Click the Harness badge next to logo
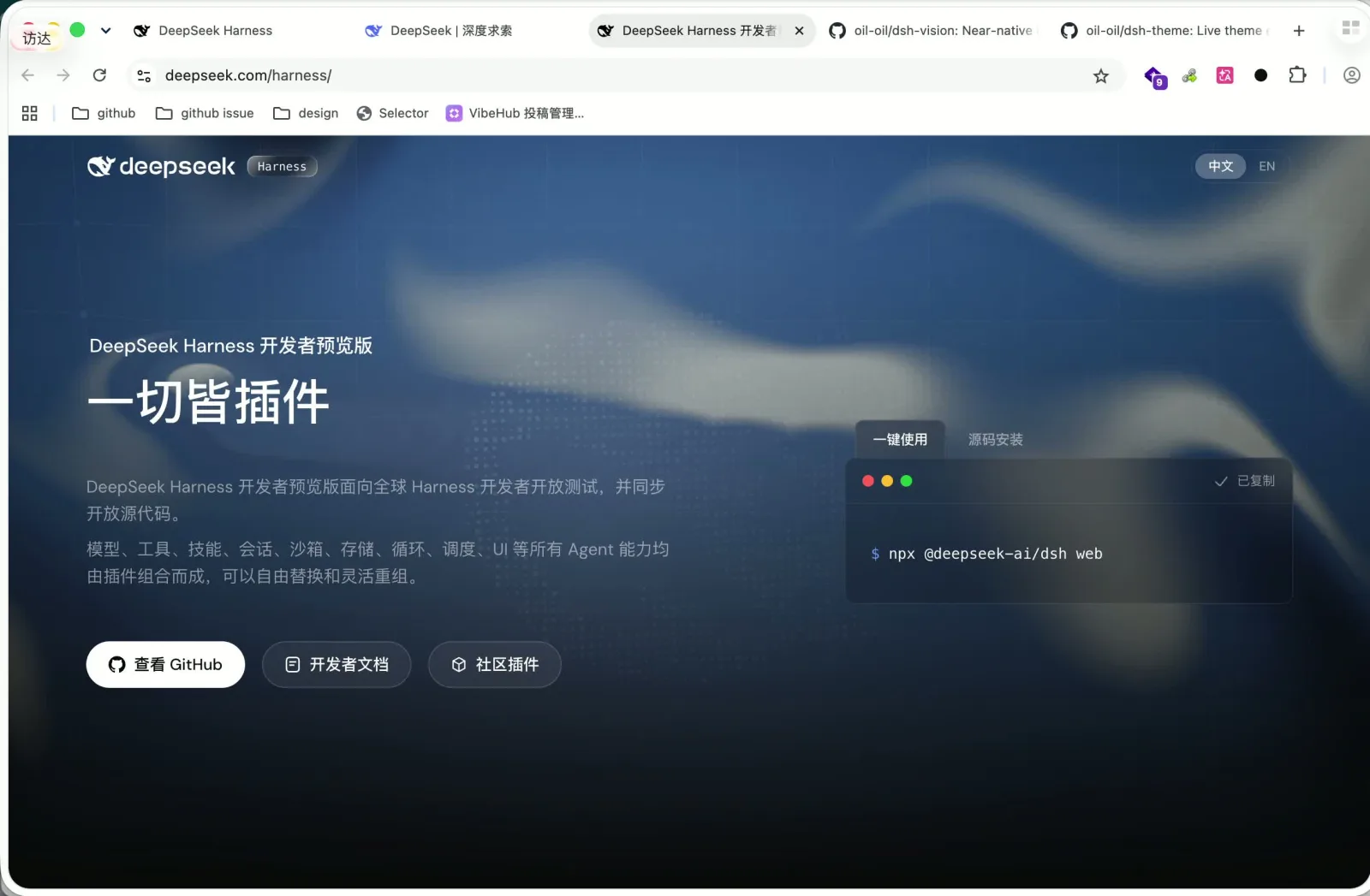Screen dimensions: 1370x896 point(282,166)
